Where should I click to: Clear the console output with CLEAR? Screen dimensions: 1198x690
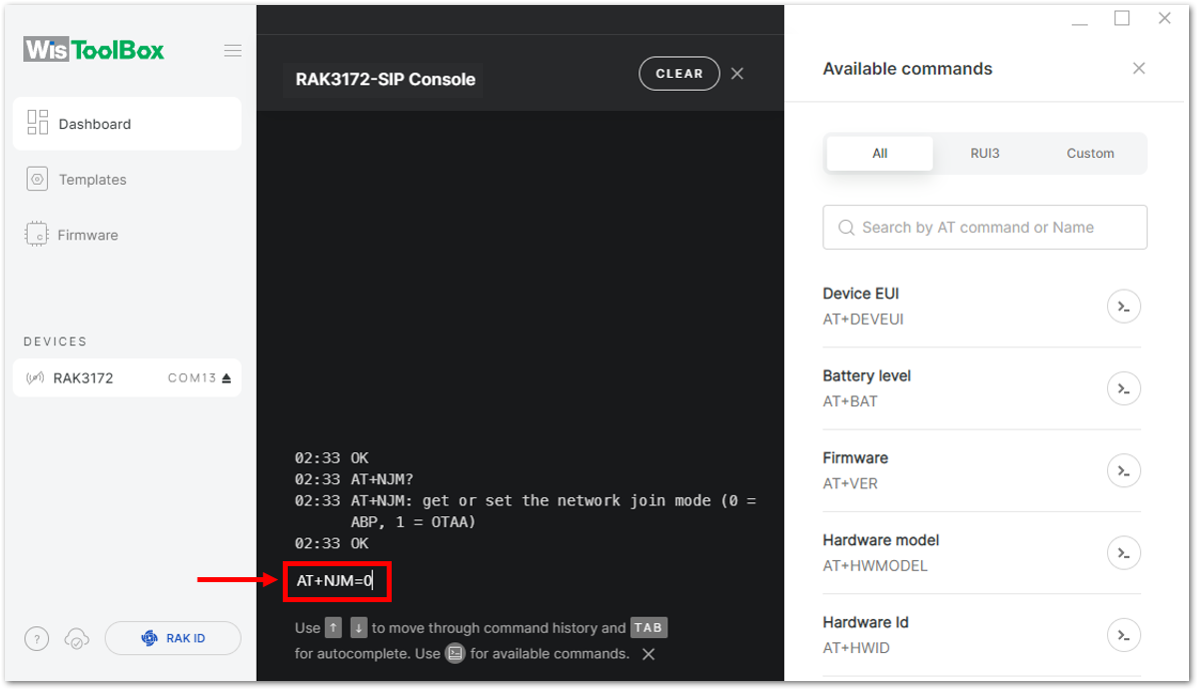pyautogui.click(x=678, y=73)
